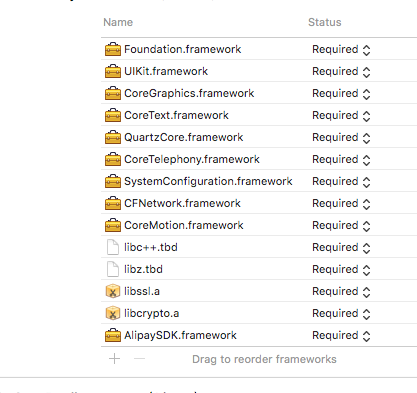Select the CoreGraphics.framework name

point(189,93)
